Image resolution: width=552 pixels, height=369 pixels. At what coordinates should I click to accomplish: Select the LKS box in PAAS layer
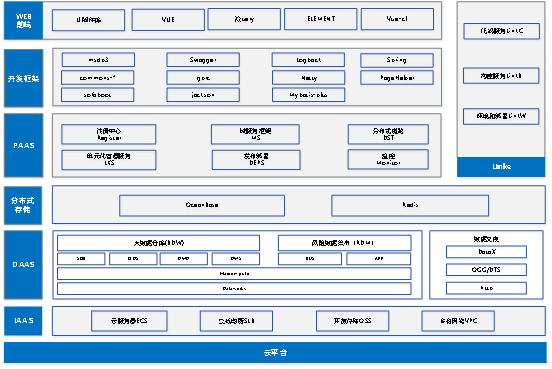click(x=109, y=160)
